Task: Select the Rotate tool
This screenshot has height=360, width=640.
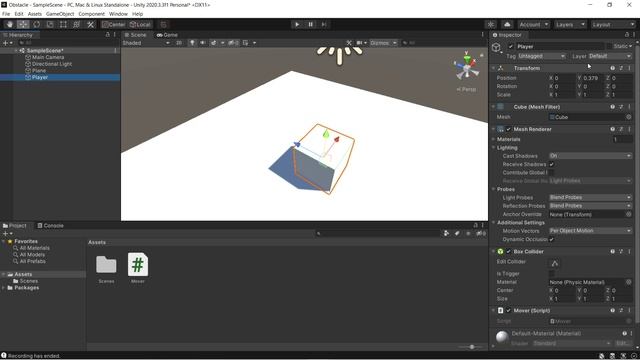Action: coord(36,24)
